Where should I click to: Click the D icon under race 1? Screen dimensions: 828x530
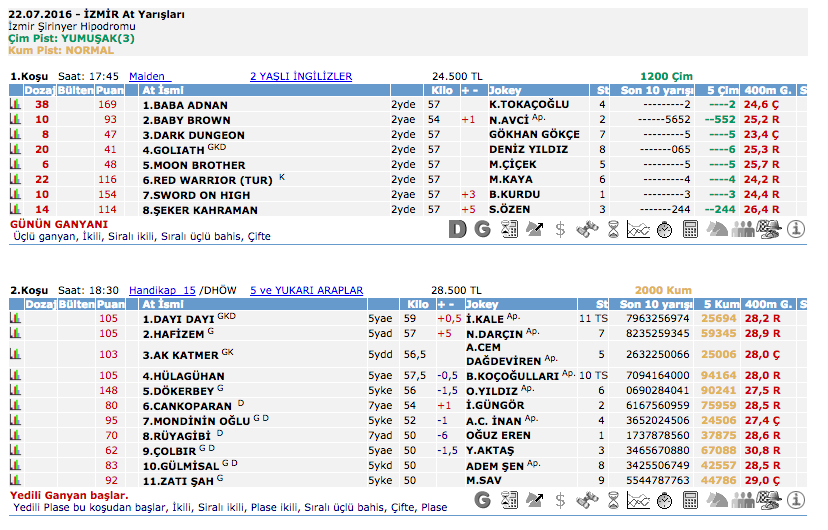[x=457, y=229]
